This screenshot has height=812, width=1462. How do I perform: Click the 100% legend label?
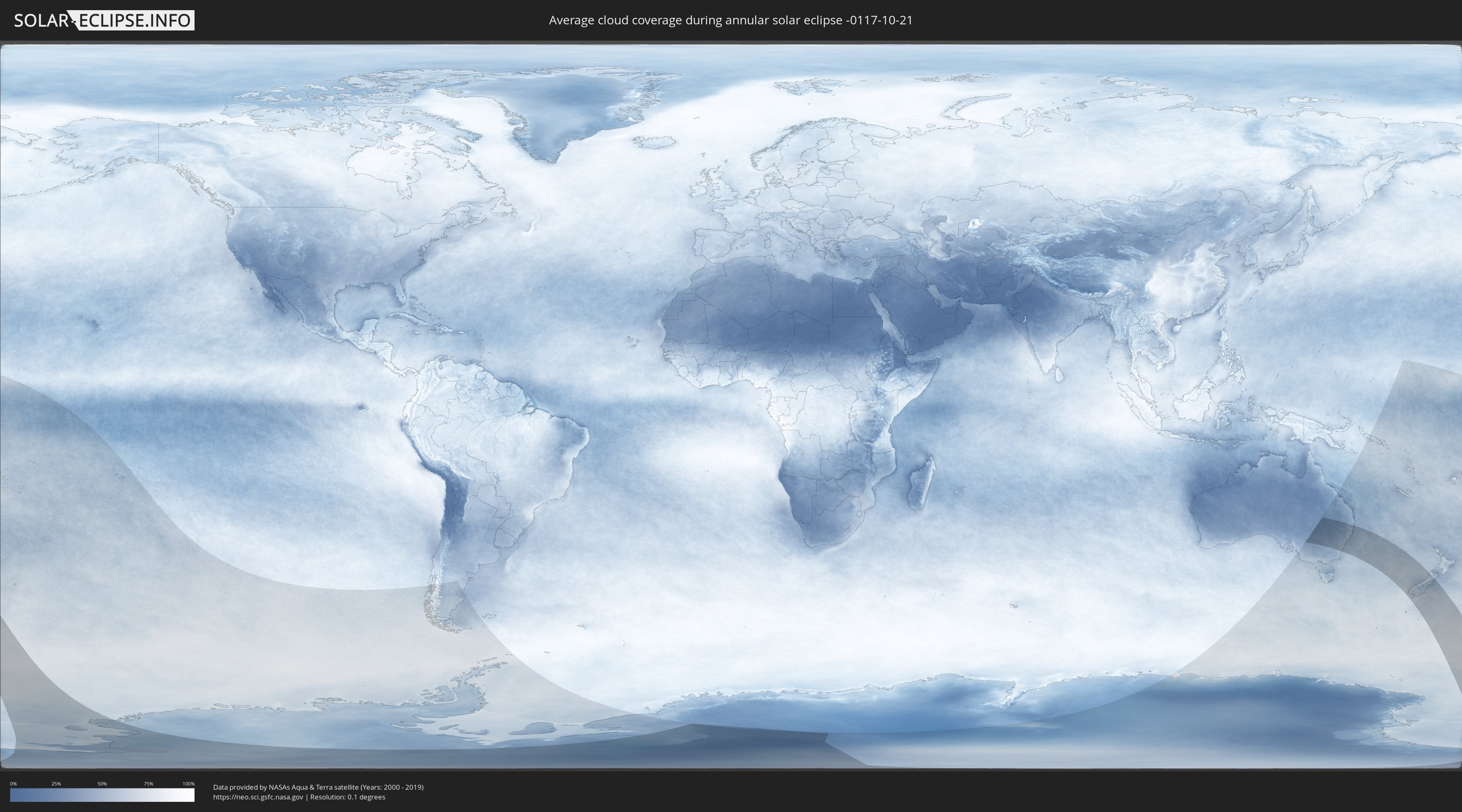(x=188, y=784)
